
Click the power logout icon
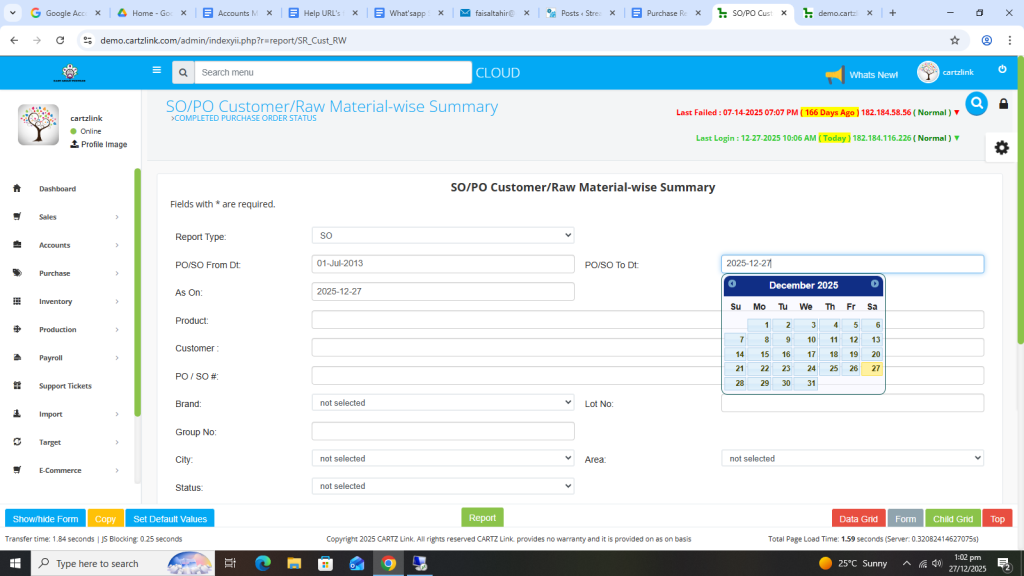(1002, 69)
